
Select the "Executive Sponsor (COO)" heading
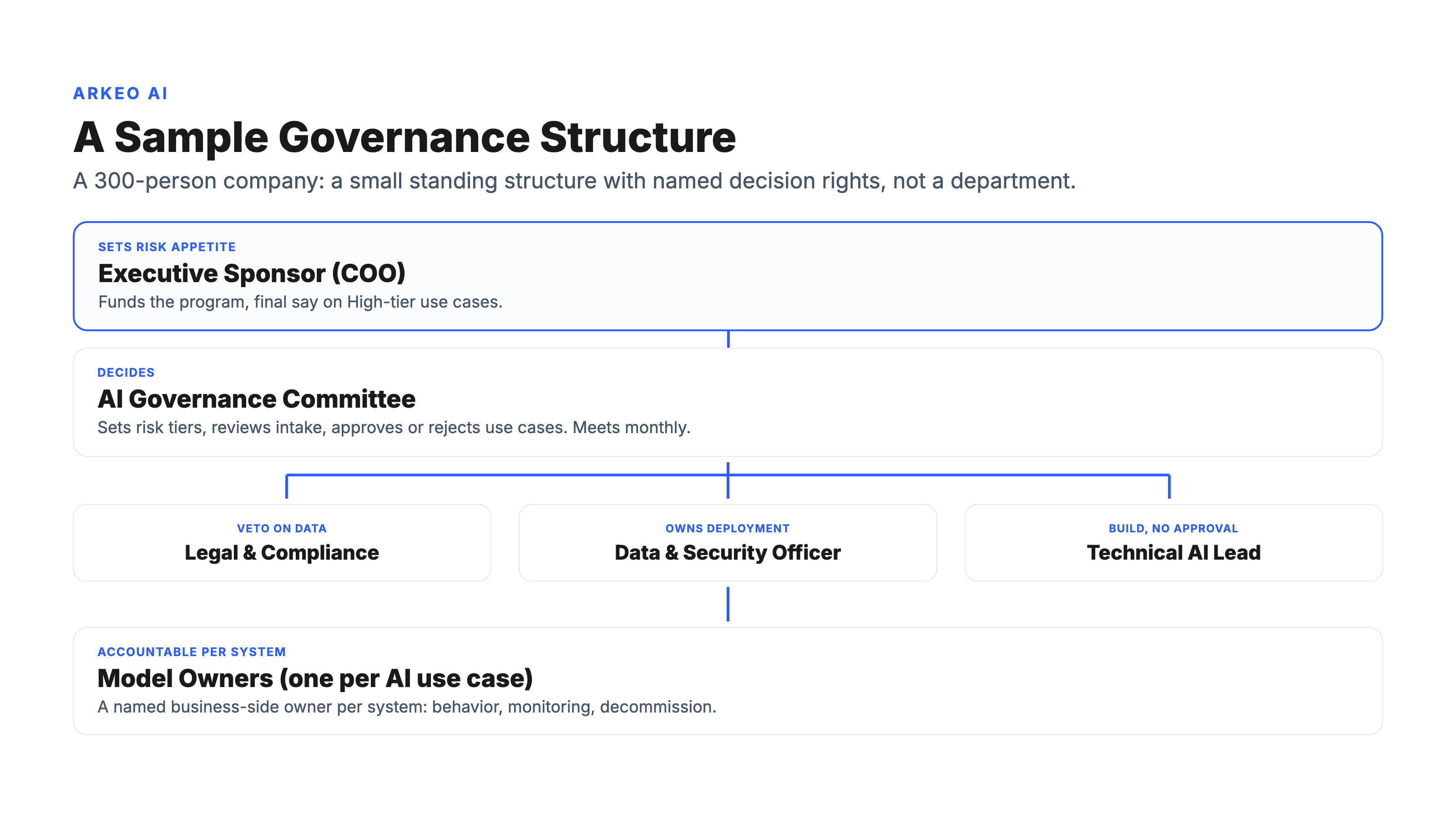coord(252,273)
